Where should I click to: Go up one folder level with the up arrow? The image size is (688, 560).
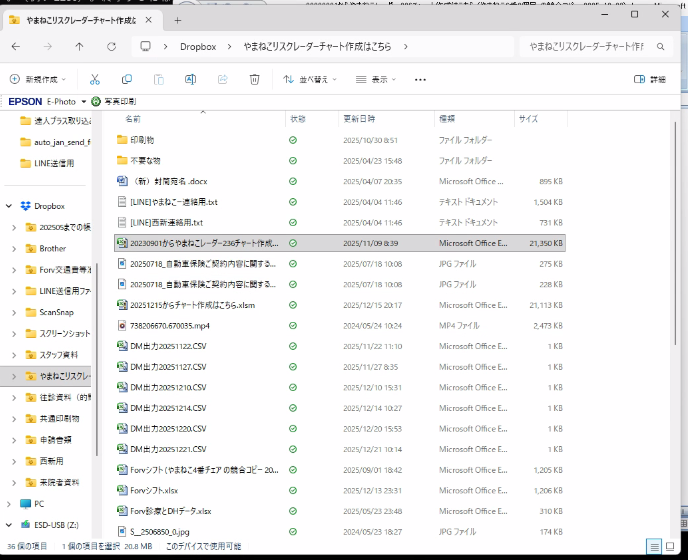(x=79, y=46)
